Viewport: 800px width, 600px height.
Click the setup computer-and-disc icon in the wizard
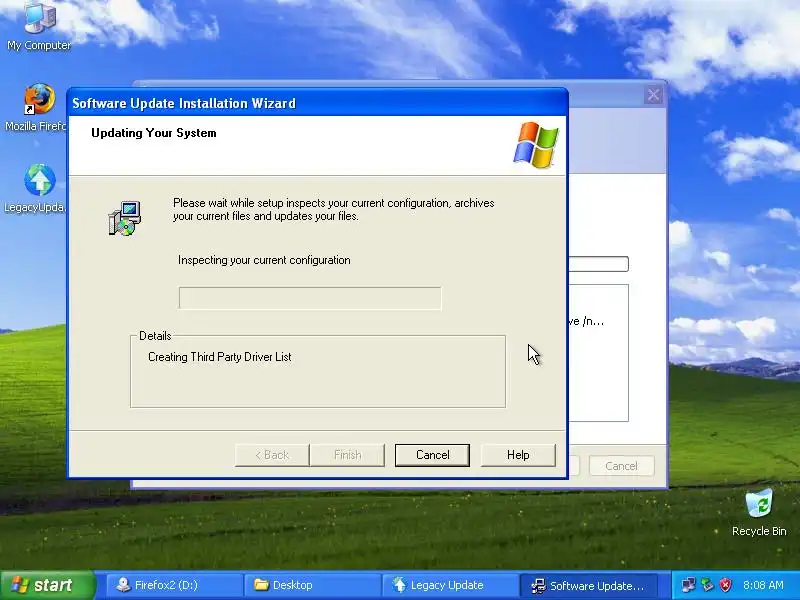(124, 218)
